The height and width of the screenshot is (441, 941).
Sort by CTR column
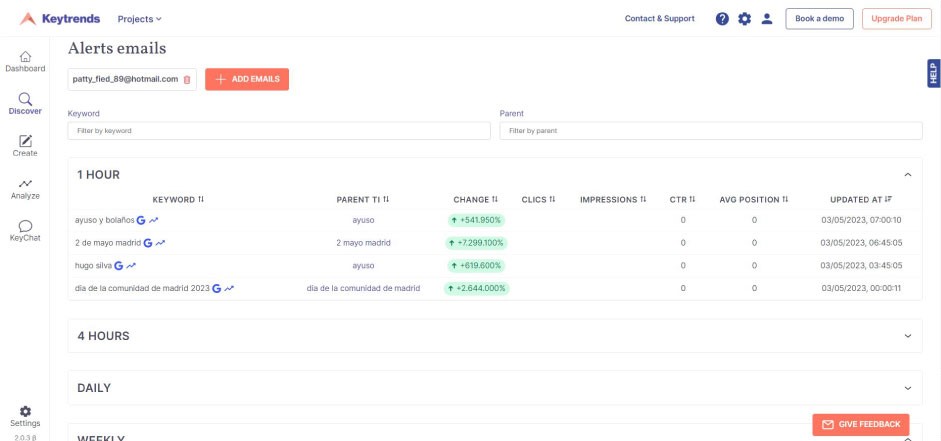pyautogui.click(x=683, y=199)
